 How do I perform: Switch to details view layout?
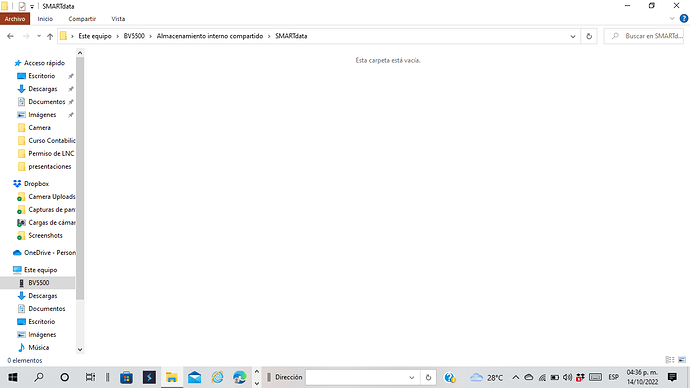670,360
